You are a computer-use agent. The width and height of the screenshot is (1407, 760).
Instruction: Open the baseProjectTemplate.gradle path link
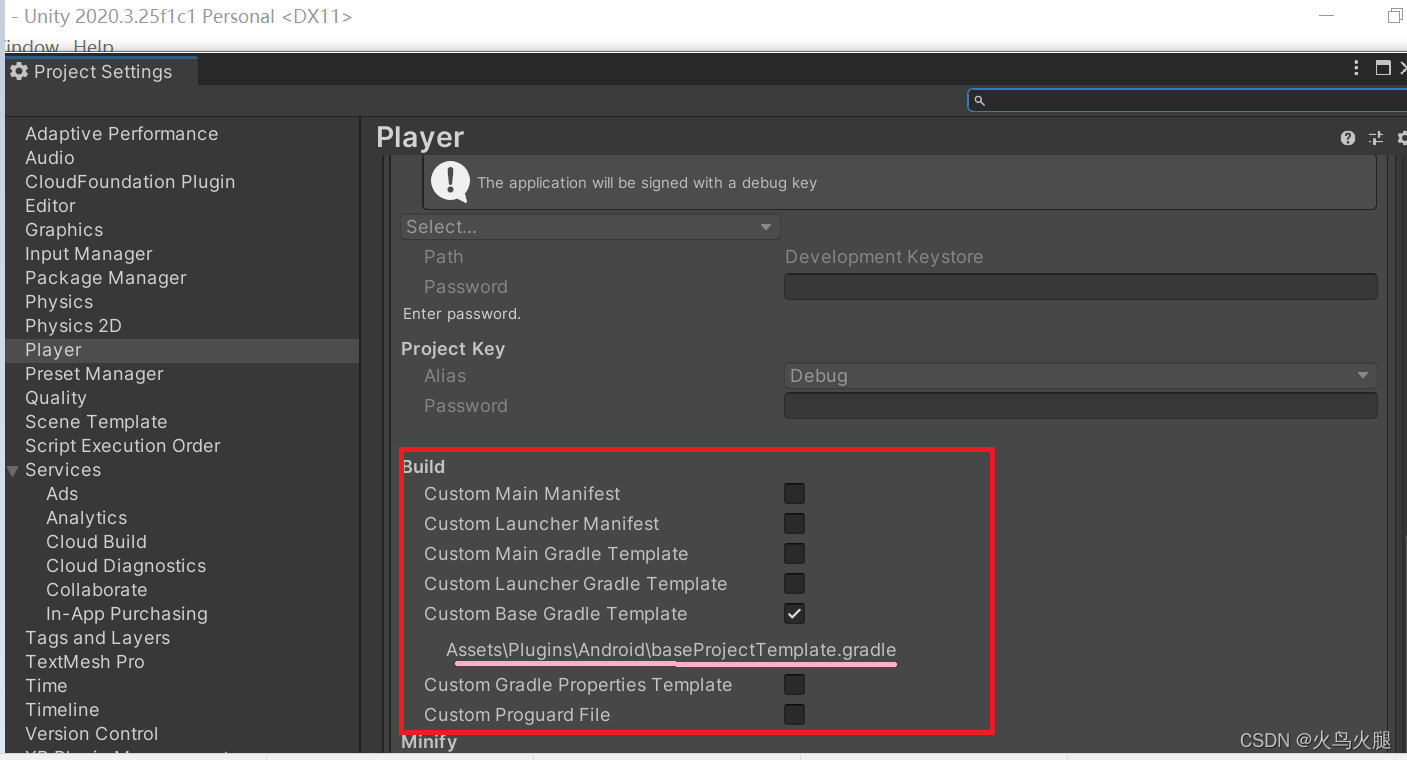(x=671, y=649)
